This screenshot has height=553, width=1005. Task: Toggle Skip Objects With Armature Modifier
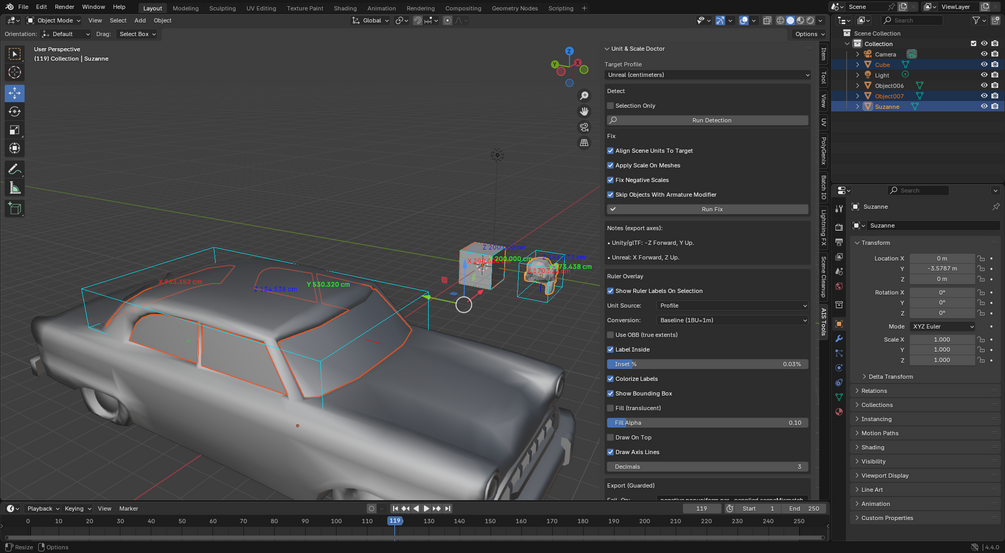[x=610, y=195]
